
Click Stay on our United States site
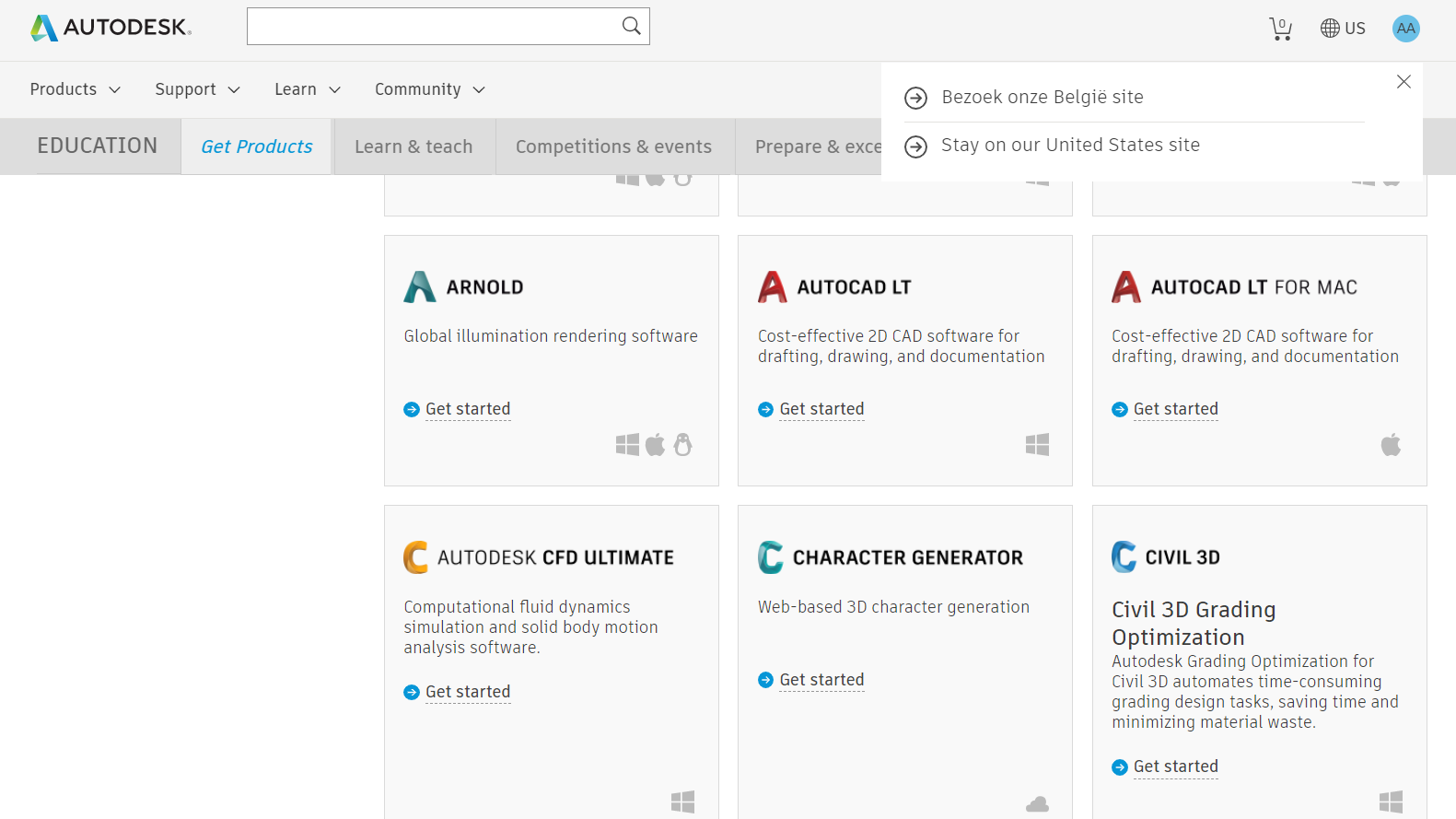tap(1070, 146)
